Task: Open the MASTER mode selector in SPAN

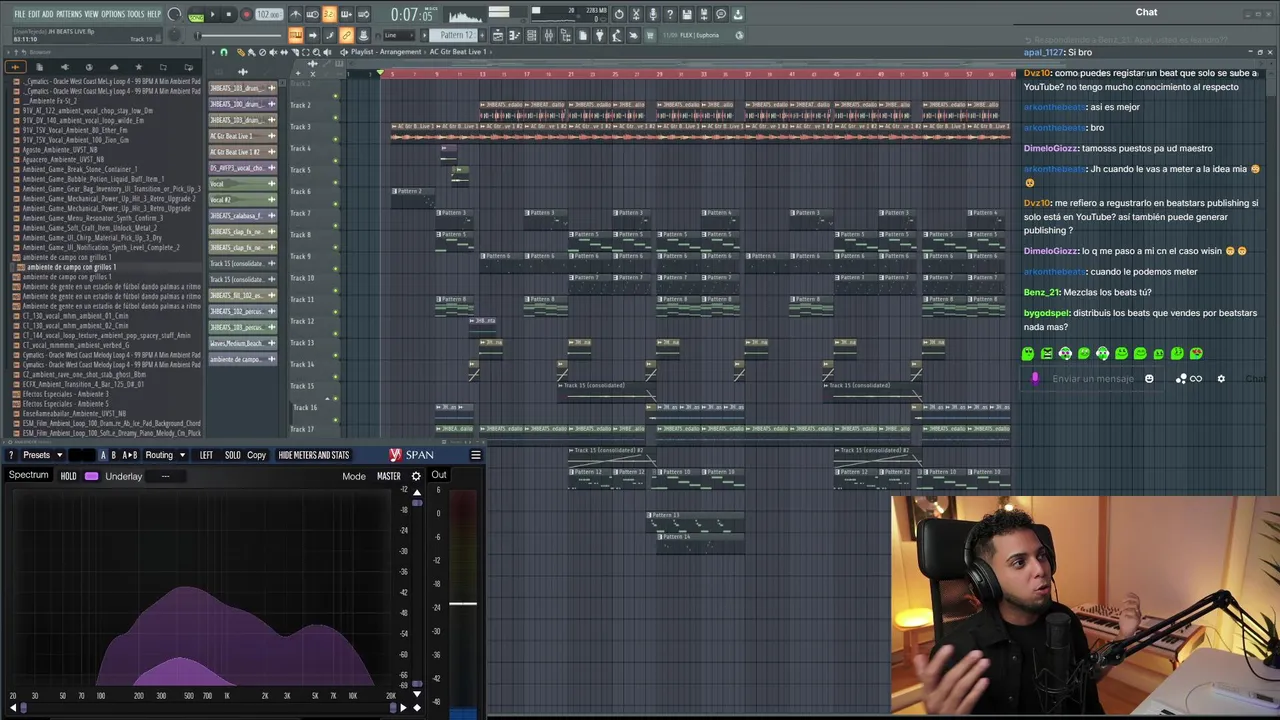Action: point(389,476)
